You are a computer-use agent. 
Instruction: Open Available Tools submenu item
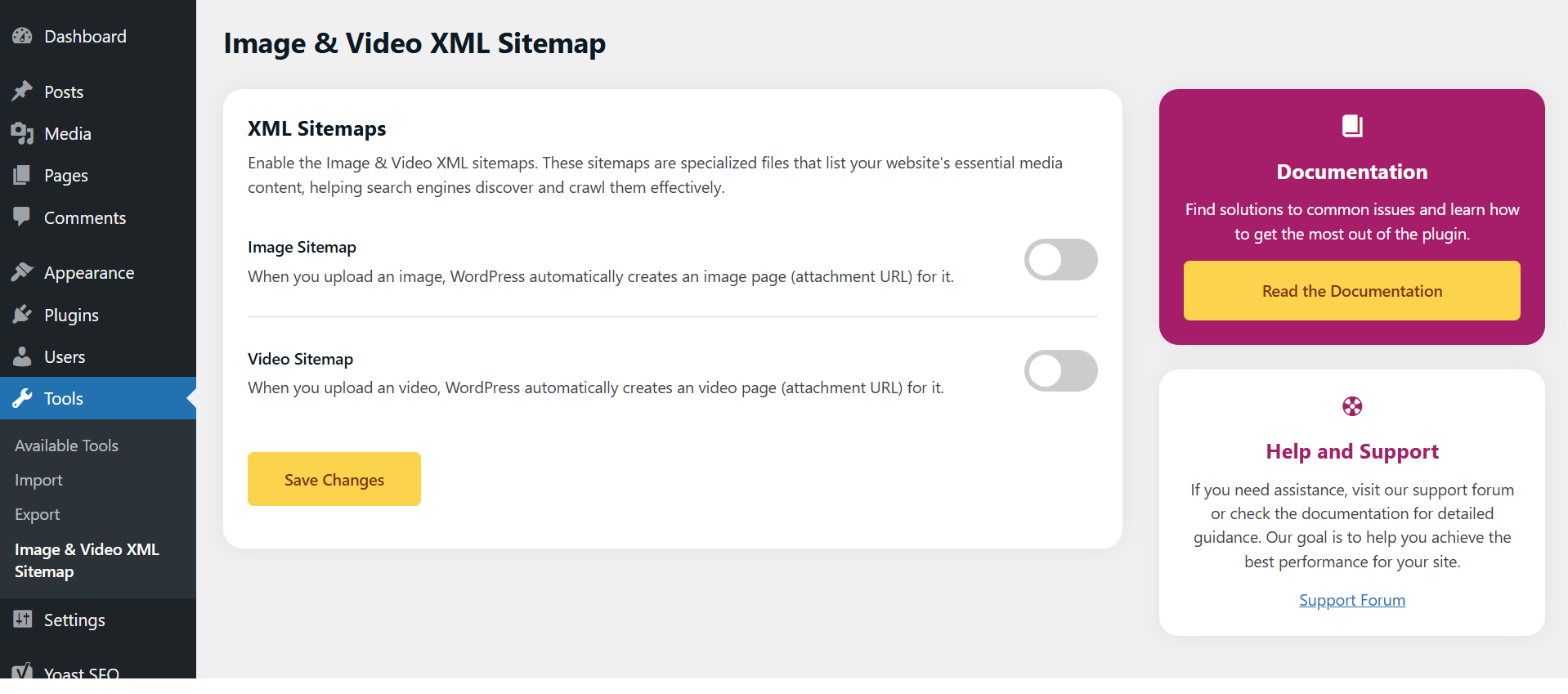66,446
